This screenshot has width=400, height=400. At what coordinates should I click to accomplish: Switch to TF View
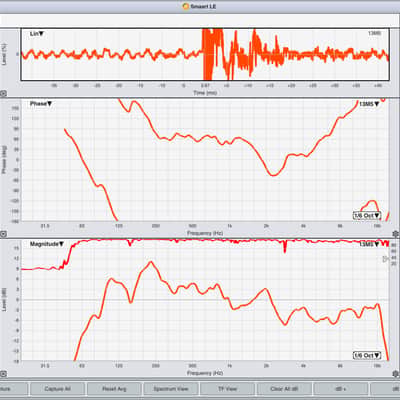pos(227,389)
